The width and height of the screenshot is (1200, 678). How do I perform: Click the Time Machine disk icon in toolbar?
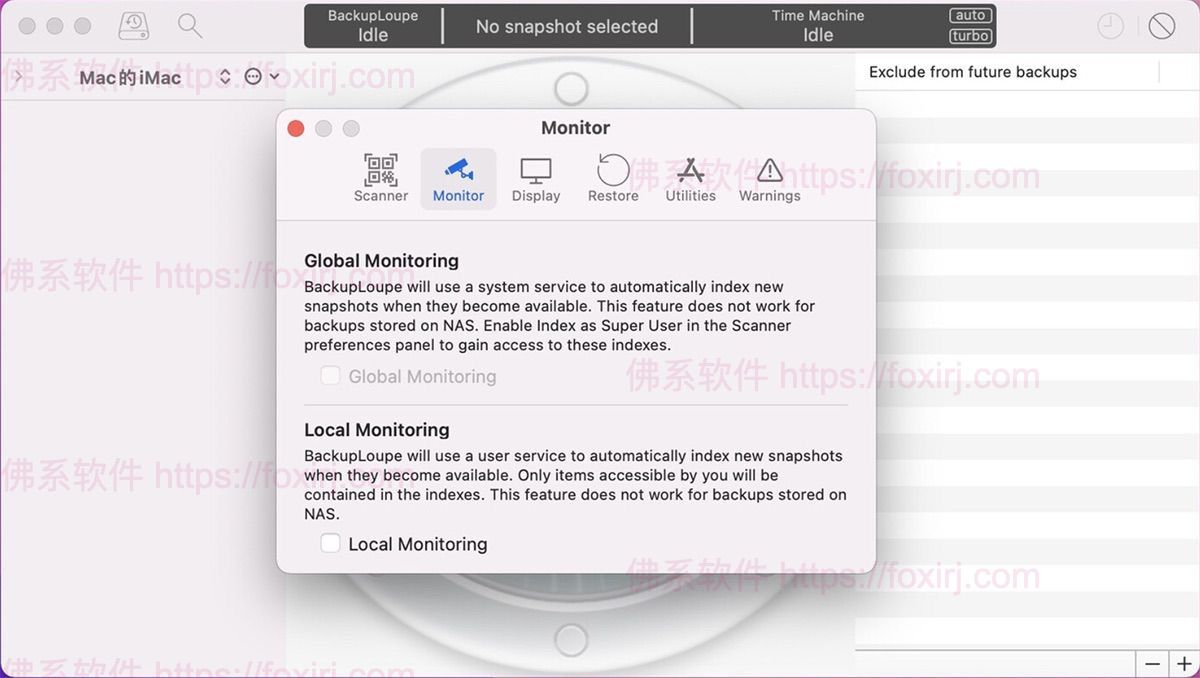[x=133, y=26]
